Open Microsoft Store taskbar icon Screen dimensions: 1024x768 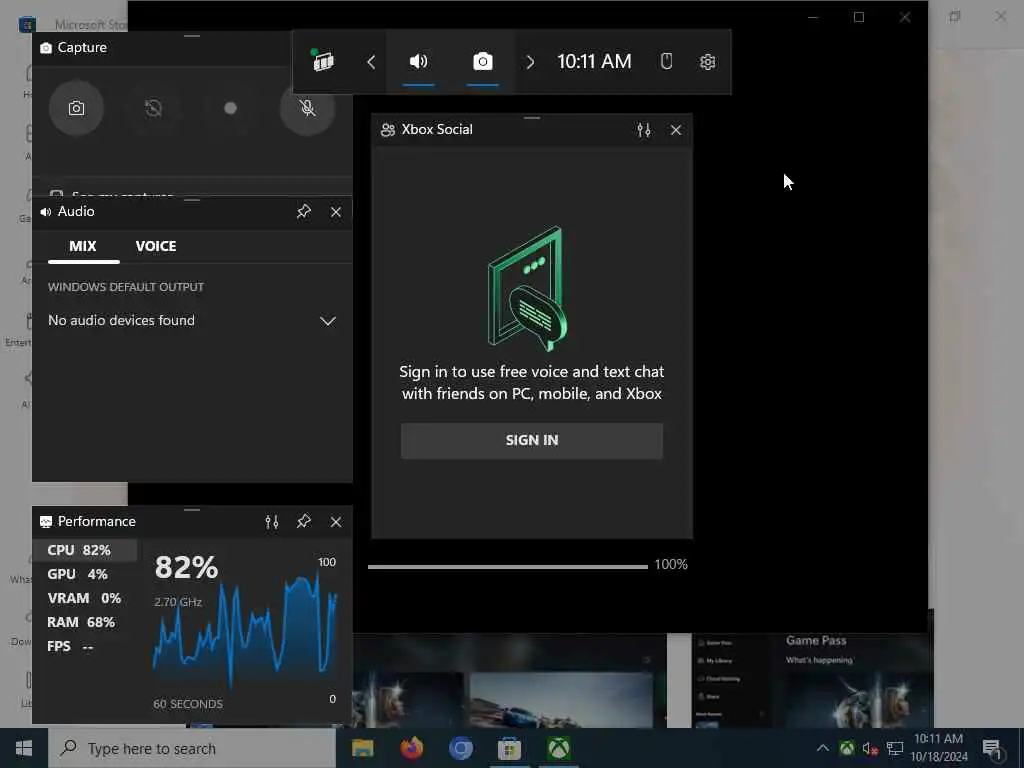[509, 748]
